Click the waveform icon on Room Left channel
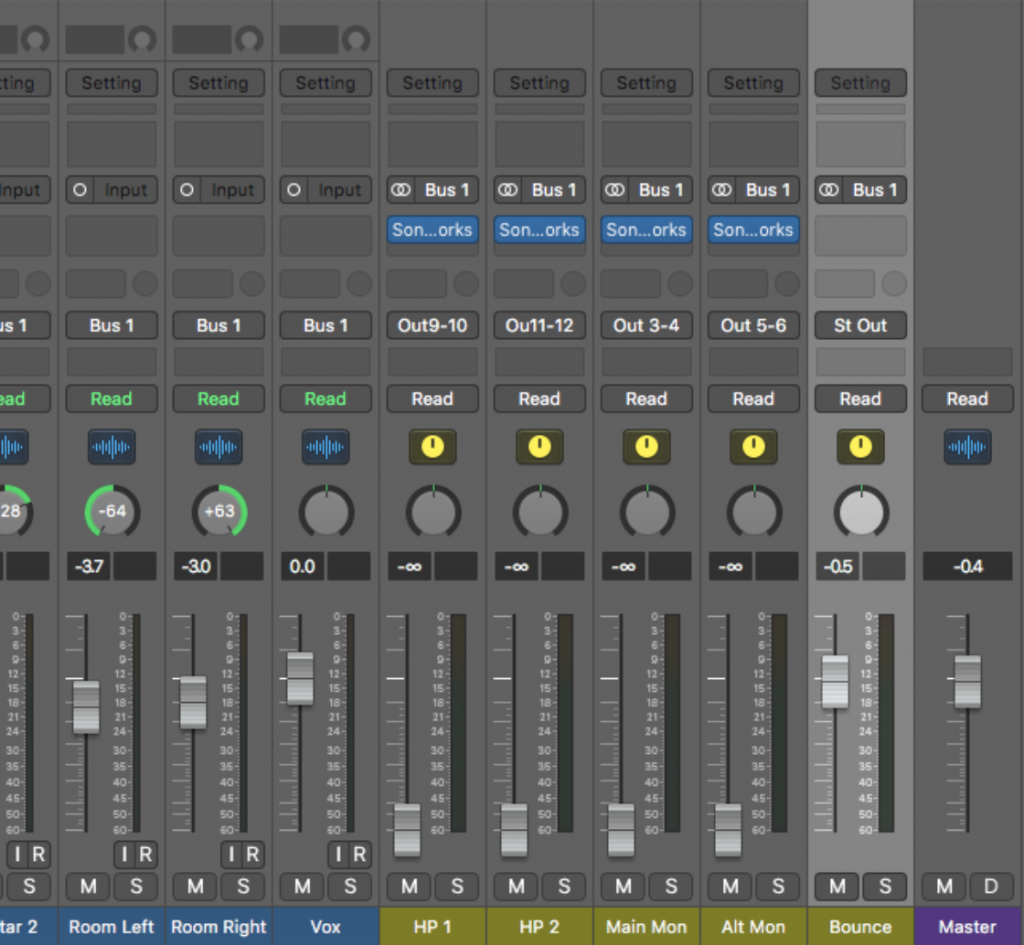Viewport: 1024px width, 945px height. [111, 446]
